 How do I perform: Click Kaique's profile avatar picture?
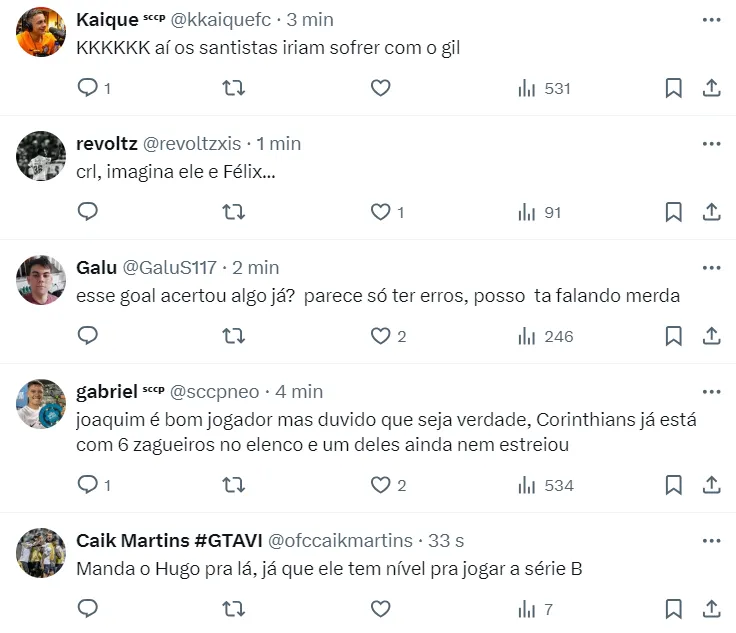(x=41, y=32)
